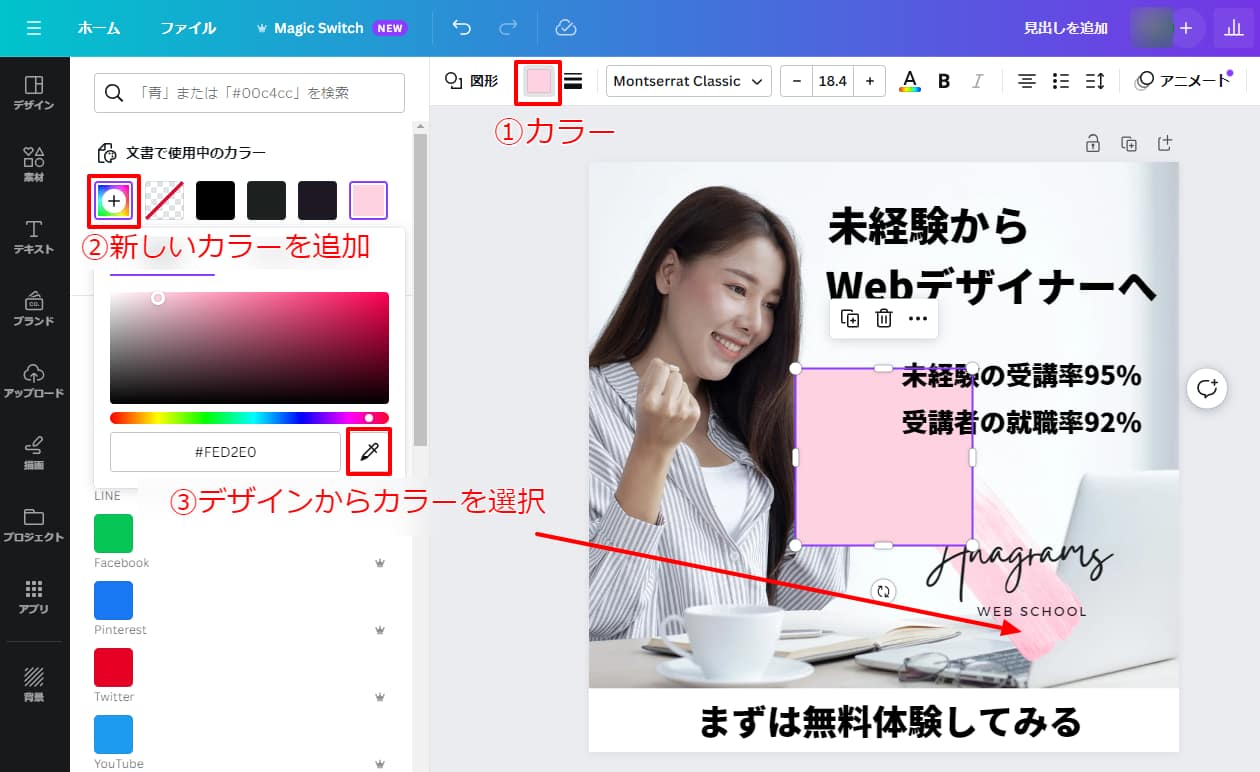This screenshot has height=772, width=1260.
Task: Open the 素材 sidebar tab
Action: [34, 164]
